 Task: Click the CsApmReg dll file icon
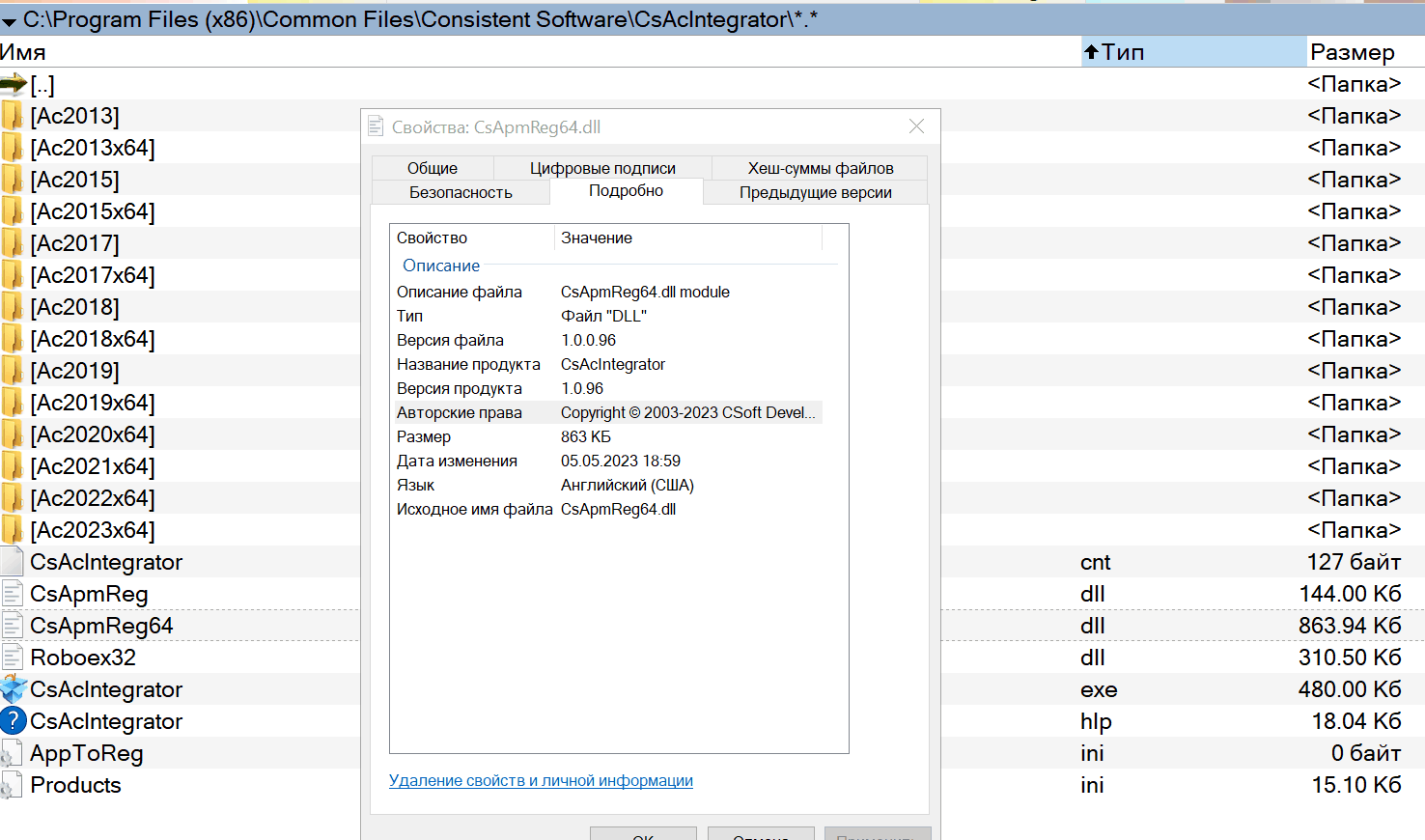(13, 594)
